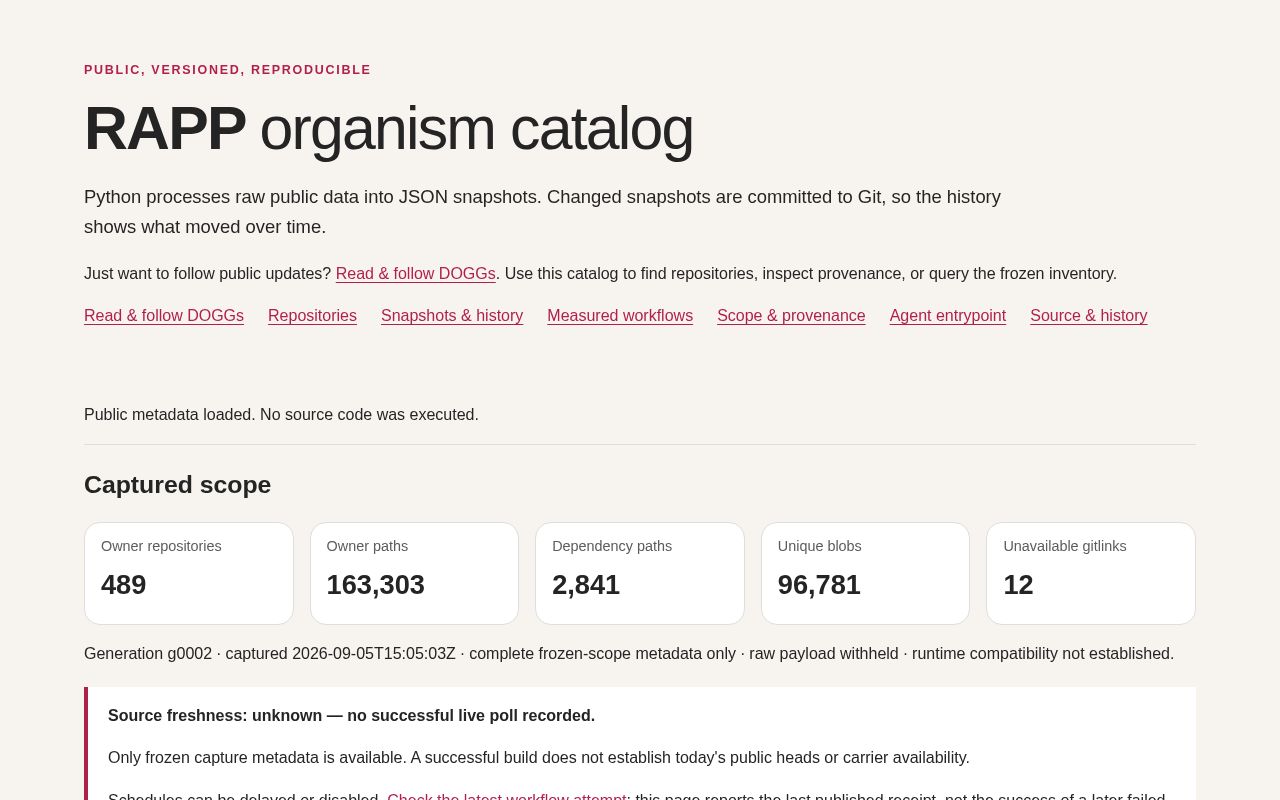
Task: Click the PUBLIC, VERSIONED, REPRODUCIBLE label
Action: (x=227, y=70)
